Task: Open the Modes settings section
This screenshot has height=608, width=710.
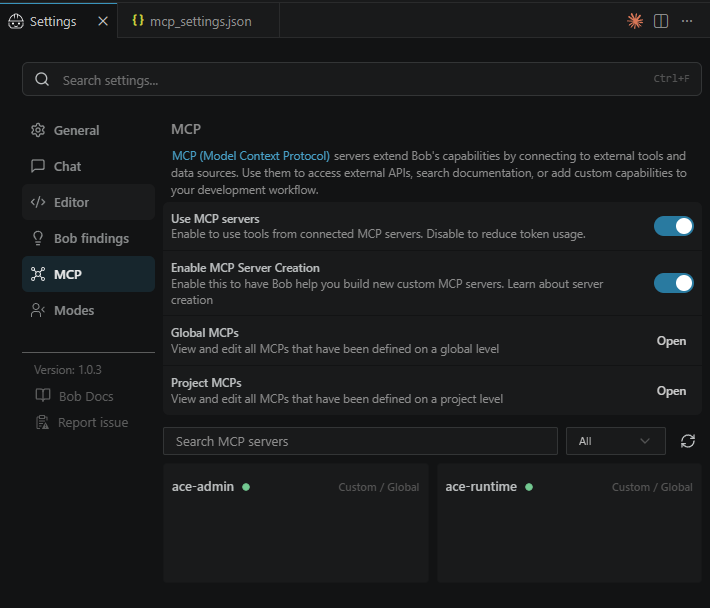Action: pos(88,310)
